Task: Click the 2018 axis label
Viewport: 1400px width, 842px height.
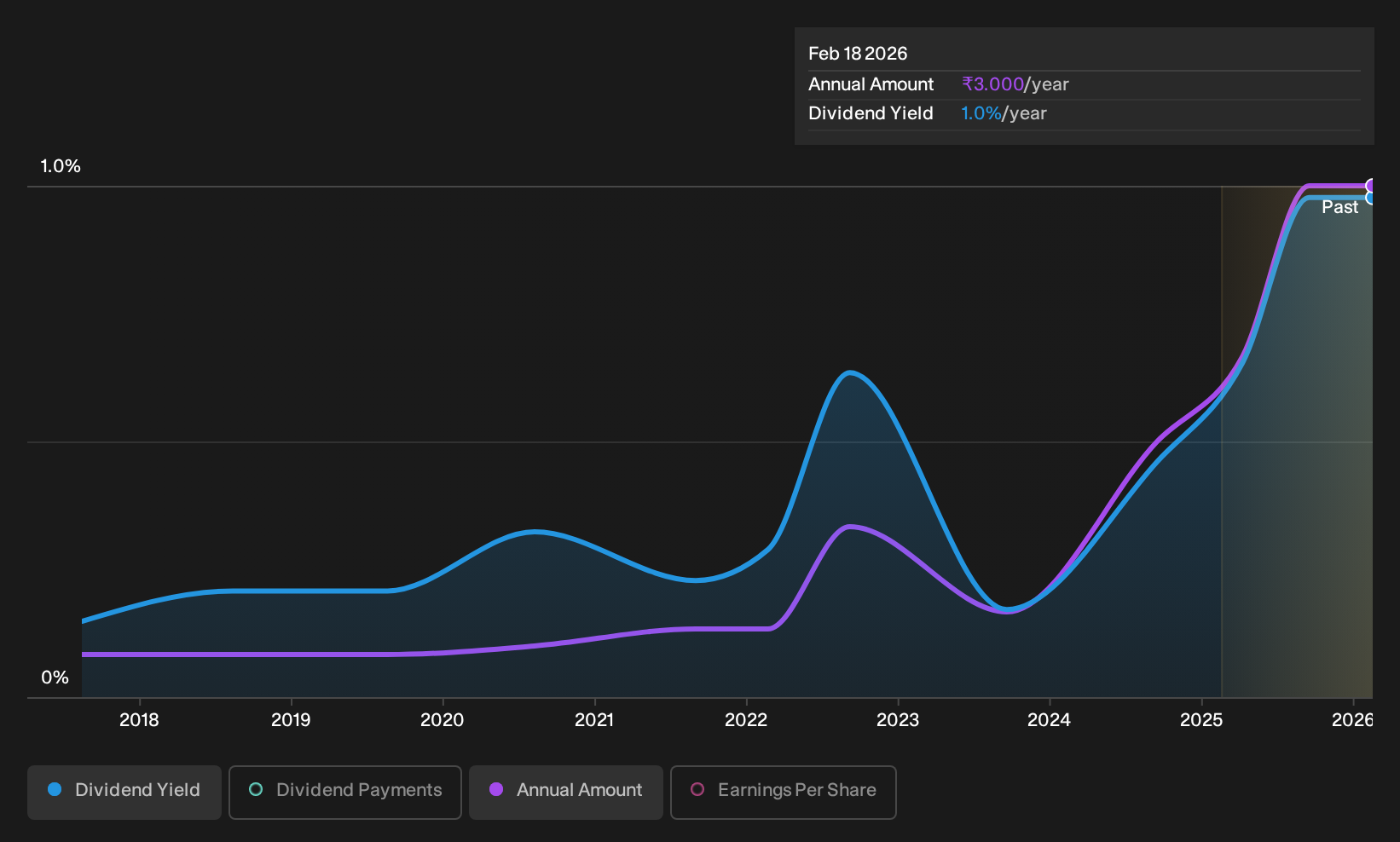Action: 139,720
